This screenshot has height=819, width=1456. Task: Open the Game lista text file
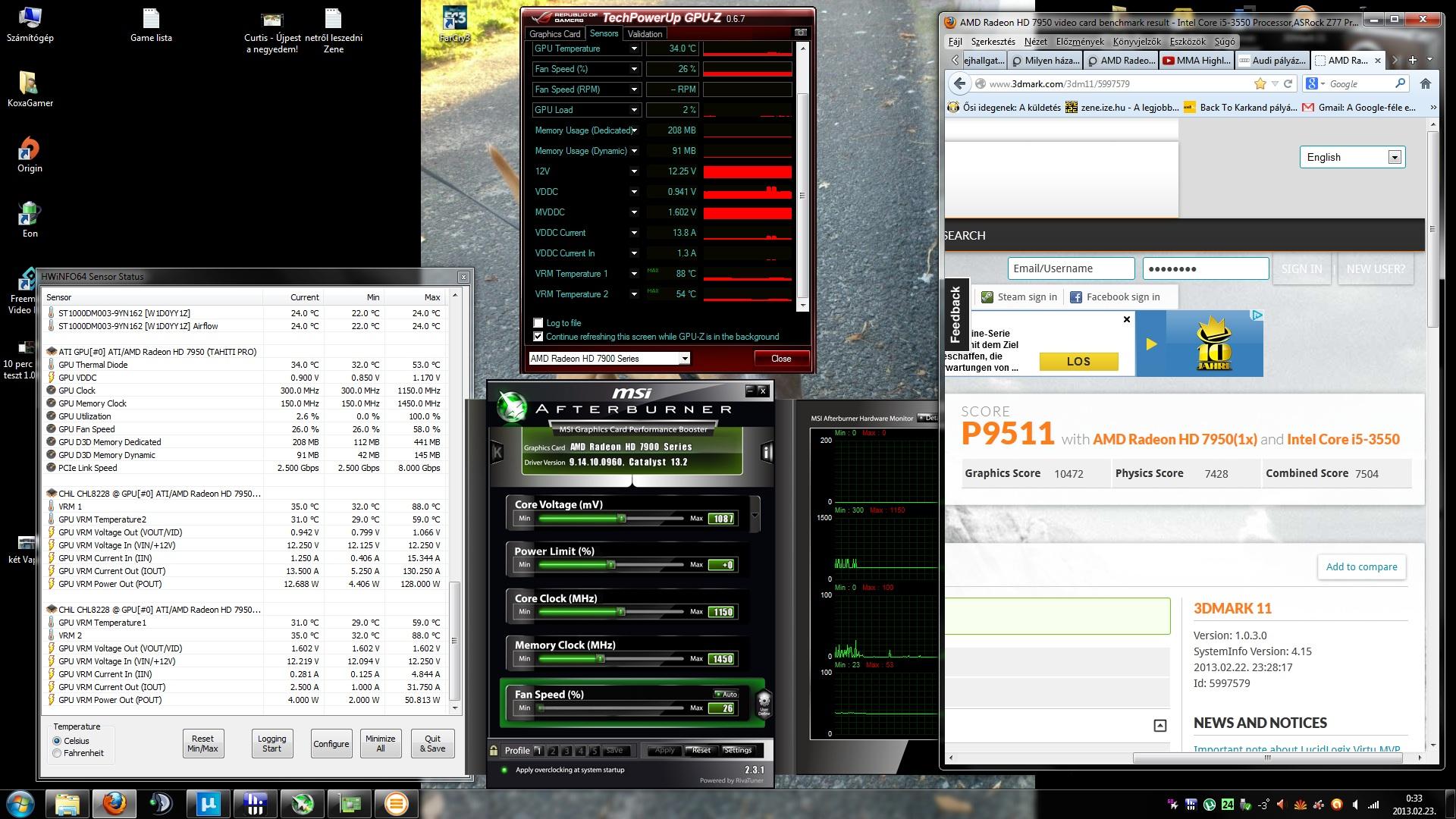pos(151,24)
